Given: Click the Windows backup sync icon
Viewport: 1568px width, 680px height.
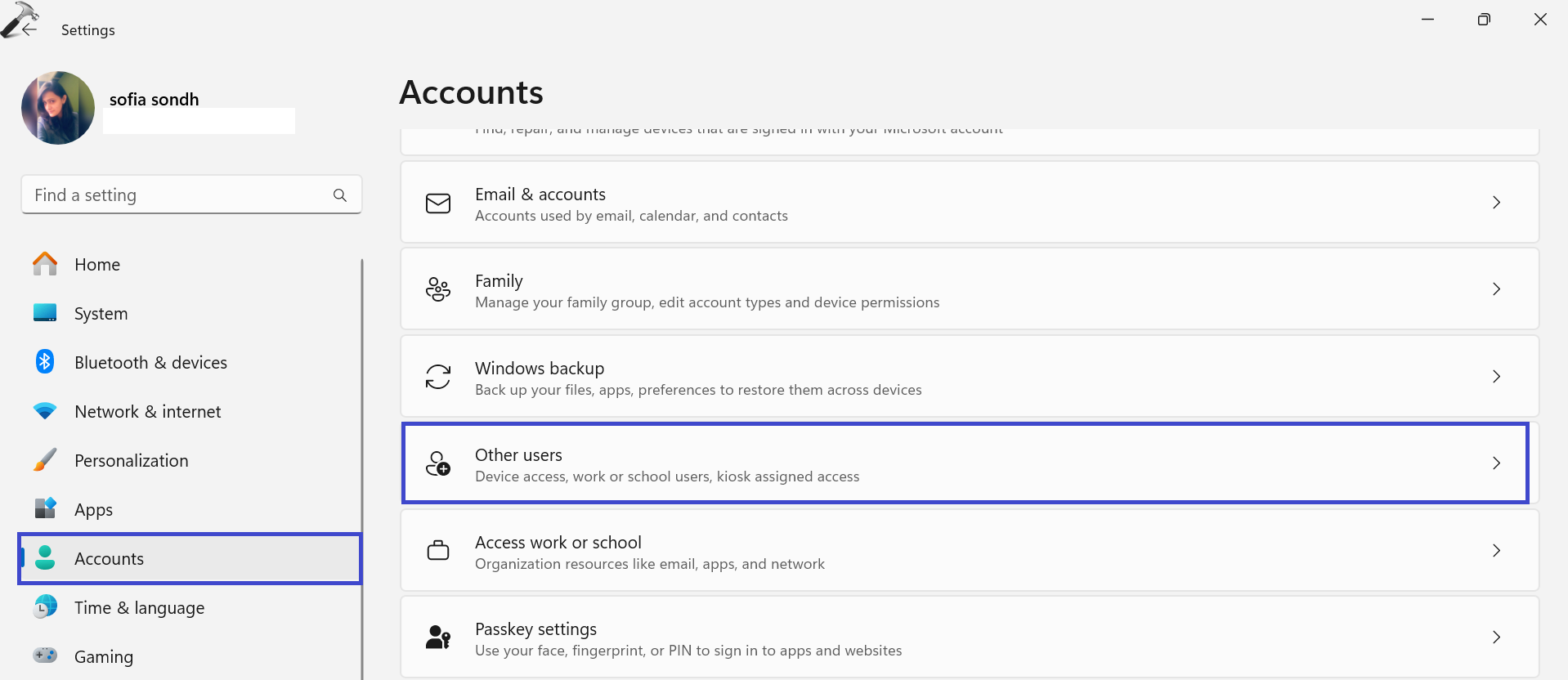Looking at the screenshot, I should [438, 377].
